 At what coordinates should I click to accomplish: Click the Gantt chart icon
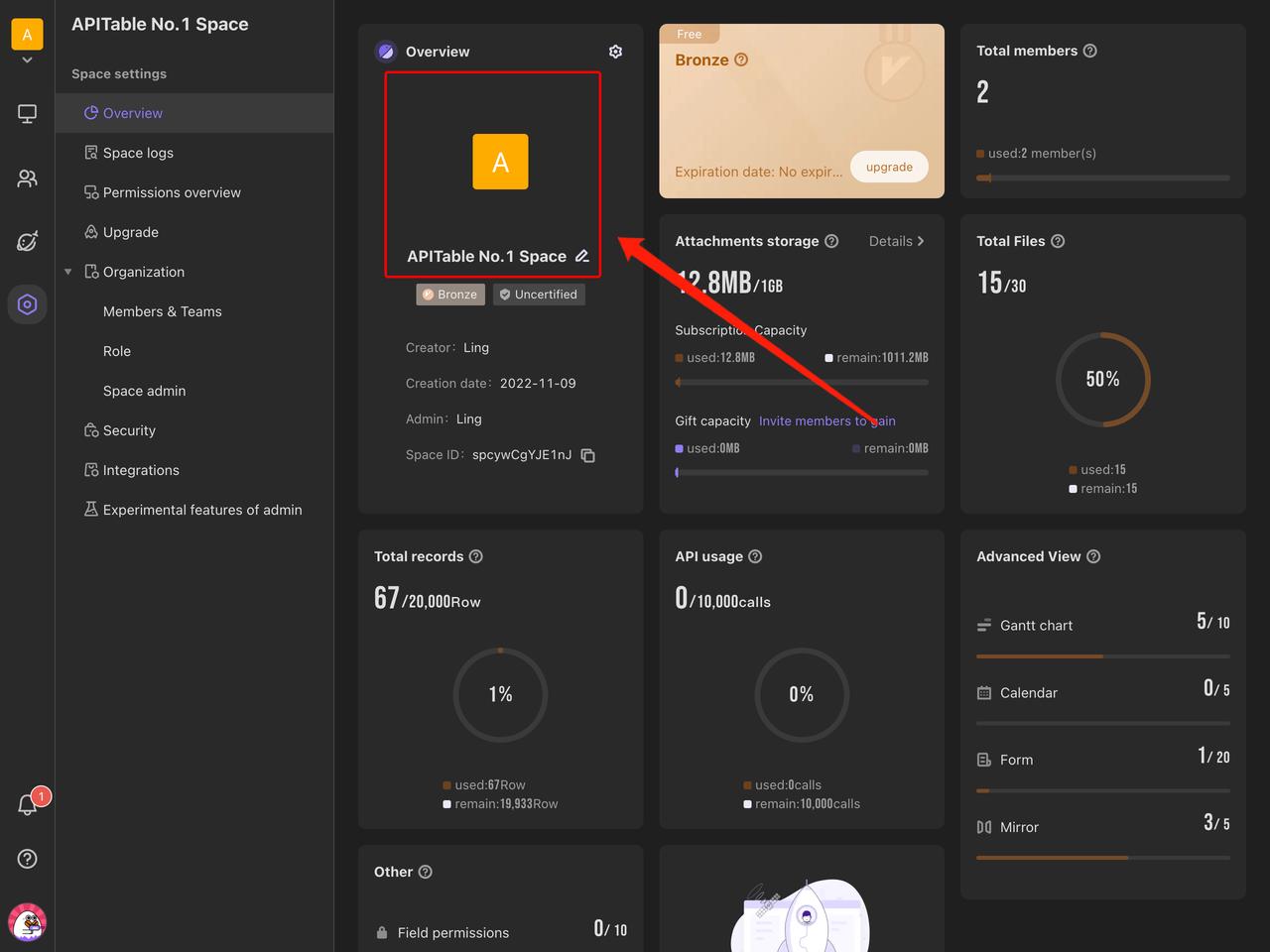click(984, 625)
